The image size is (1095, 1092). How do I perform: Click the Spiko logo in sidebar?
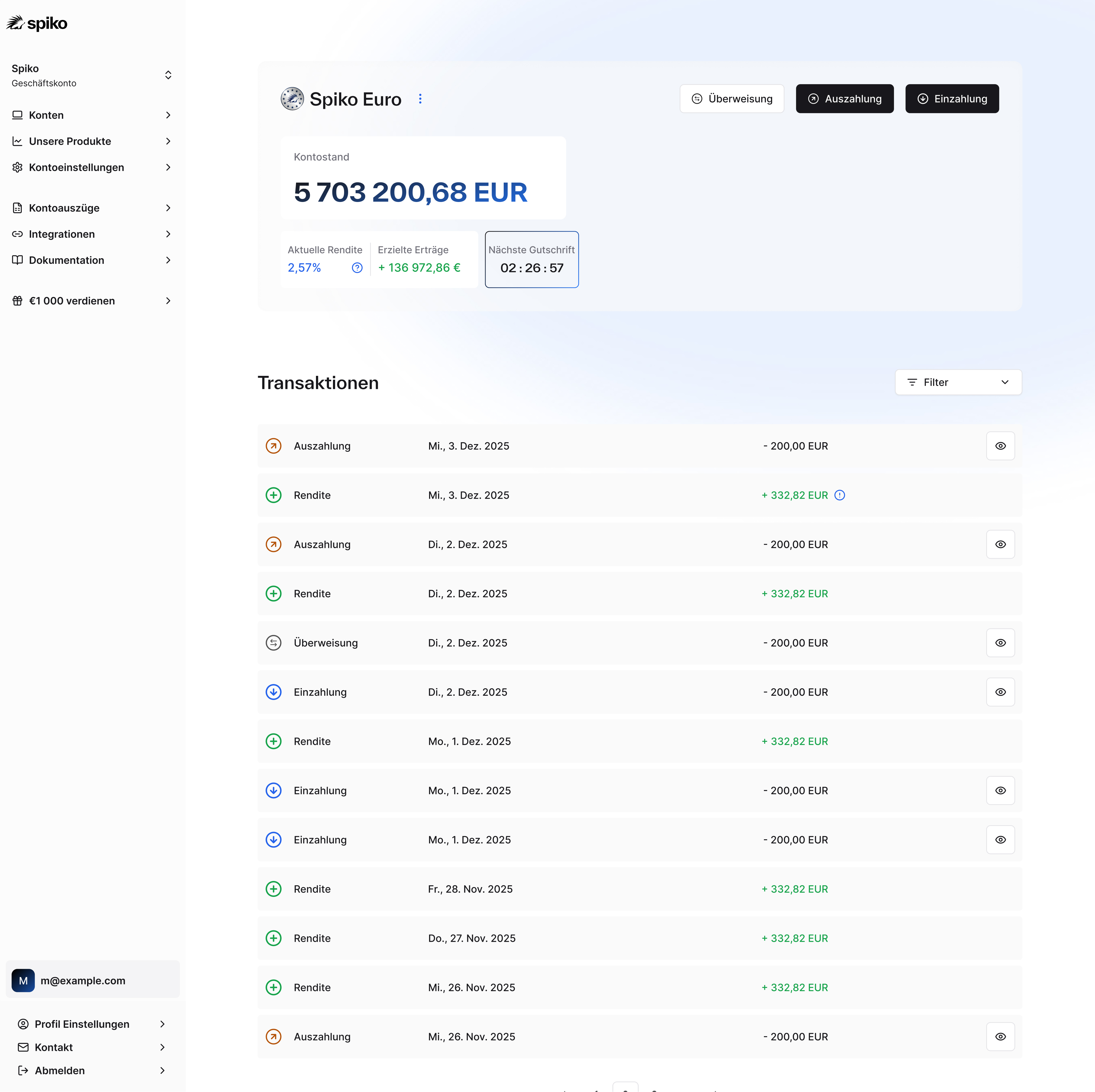pos(37,23)
